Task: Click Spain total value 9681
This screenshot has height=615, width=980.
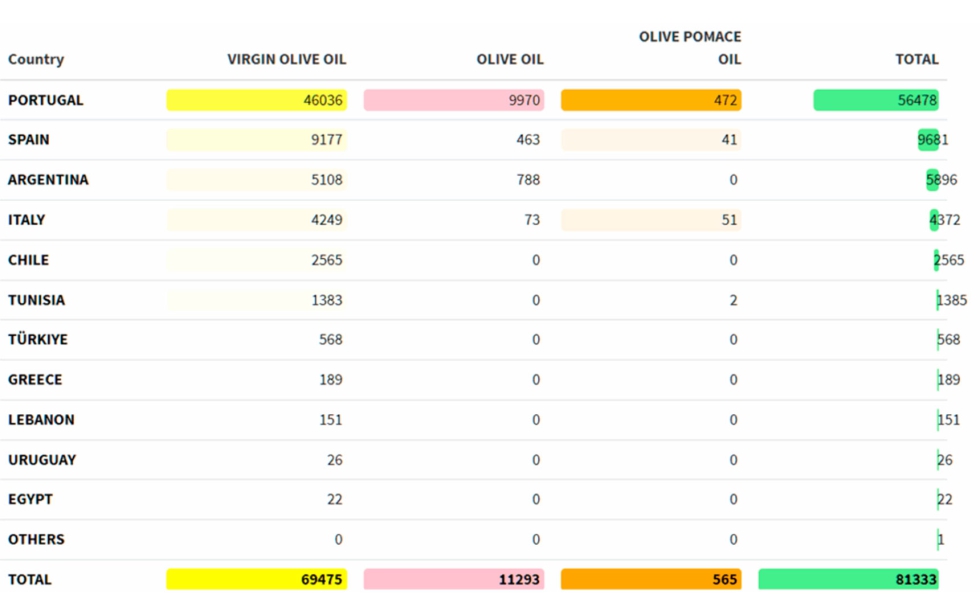Action: click(x=932, y=139)
